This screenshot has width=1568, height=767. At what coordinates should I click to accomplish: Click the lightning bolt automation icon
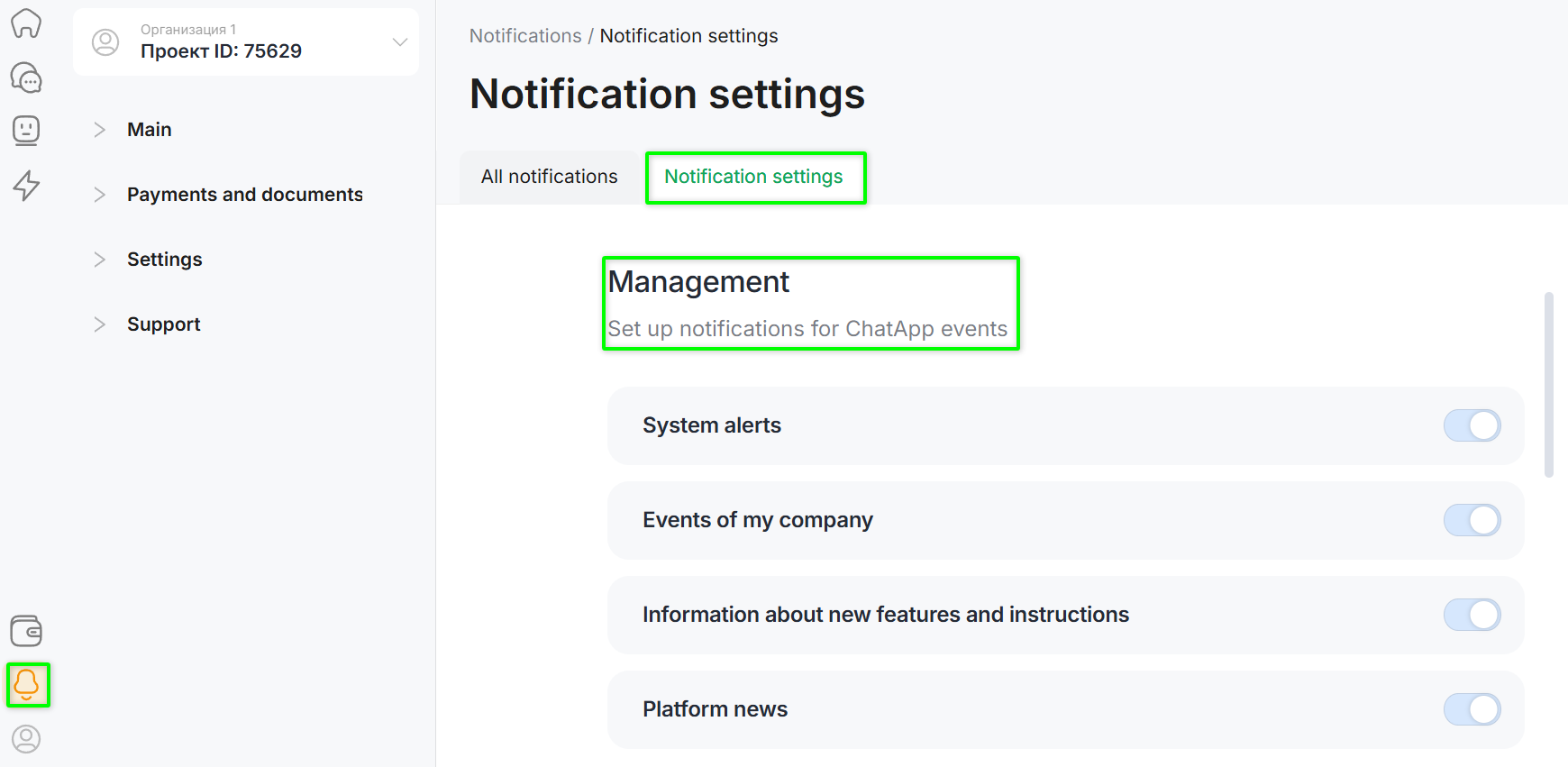(26, 186)
